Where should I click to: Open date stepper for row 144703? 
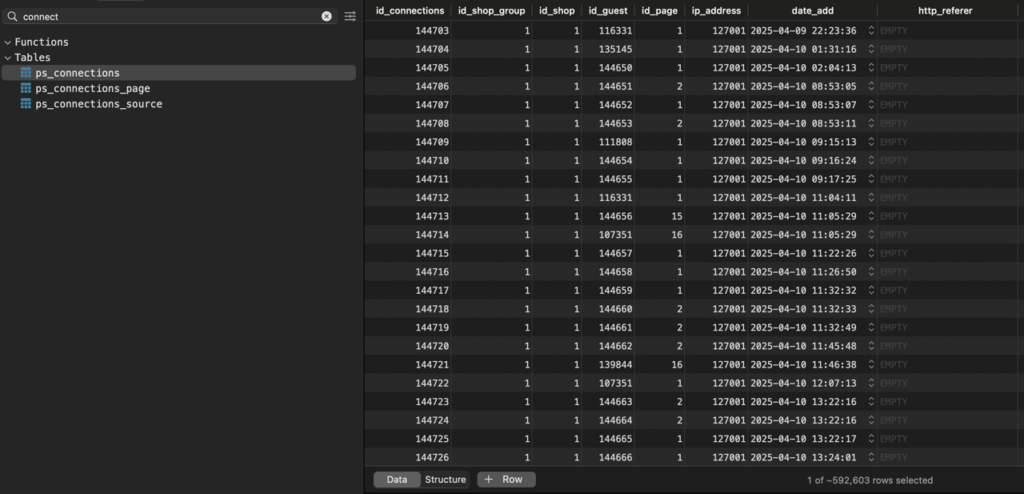[x=870, y=31]
